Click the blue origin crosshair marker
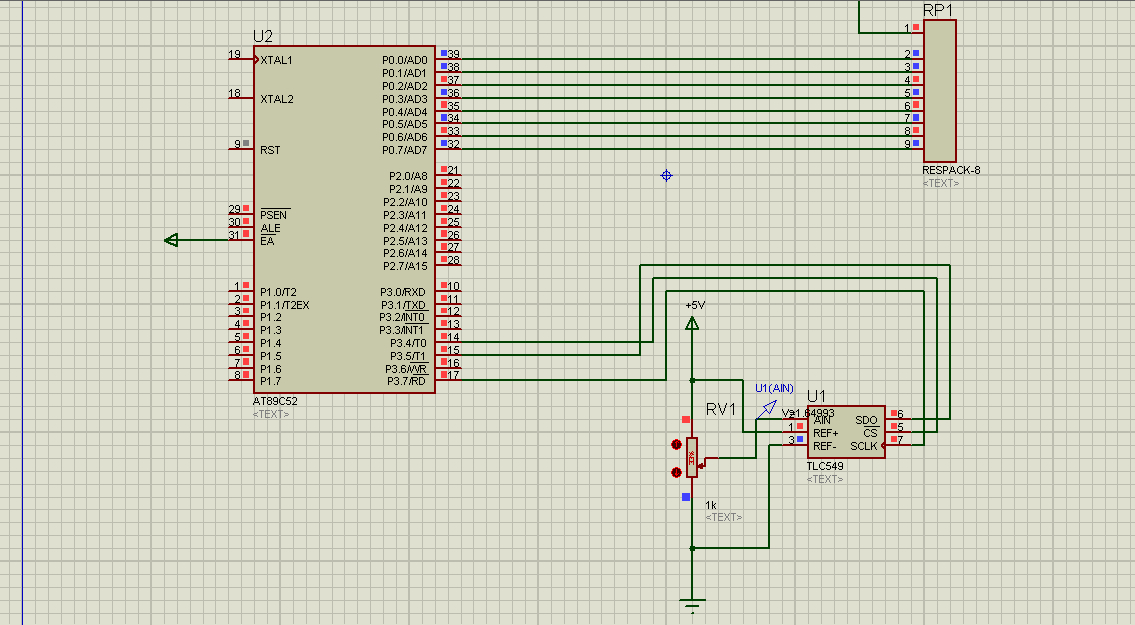The image size is (1135, 625). (667, 175)
